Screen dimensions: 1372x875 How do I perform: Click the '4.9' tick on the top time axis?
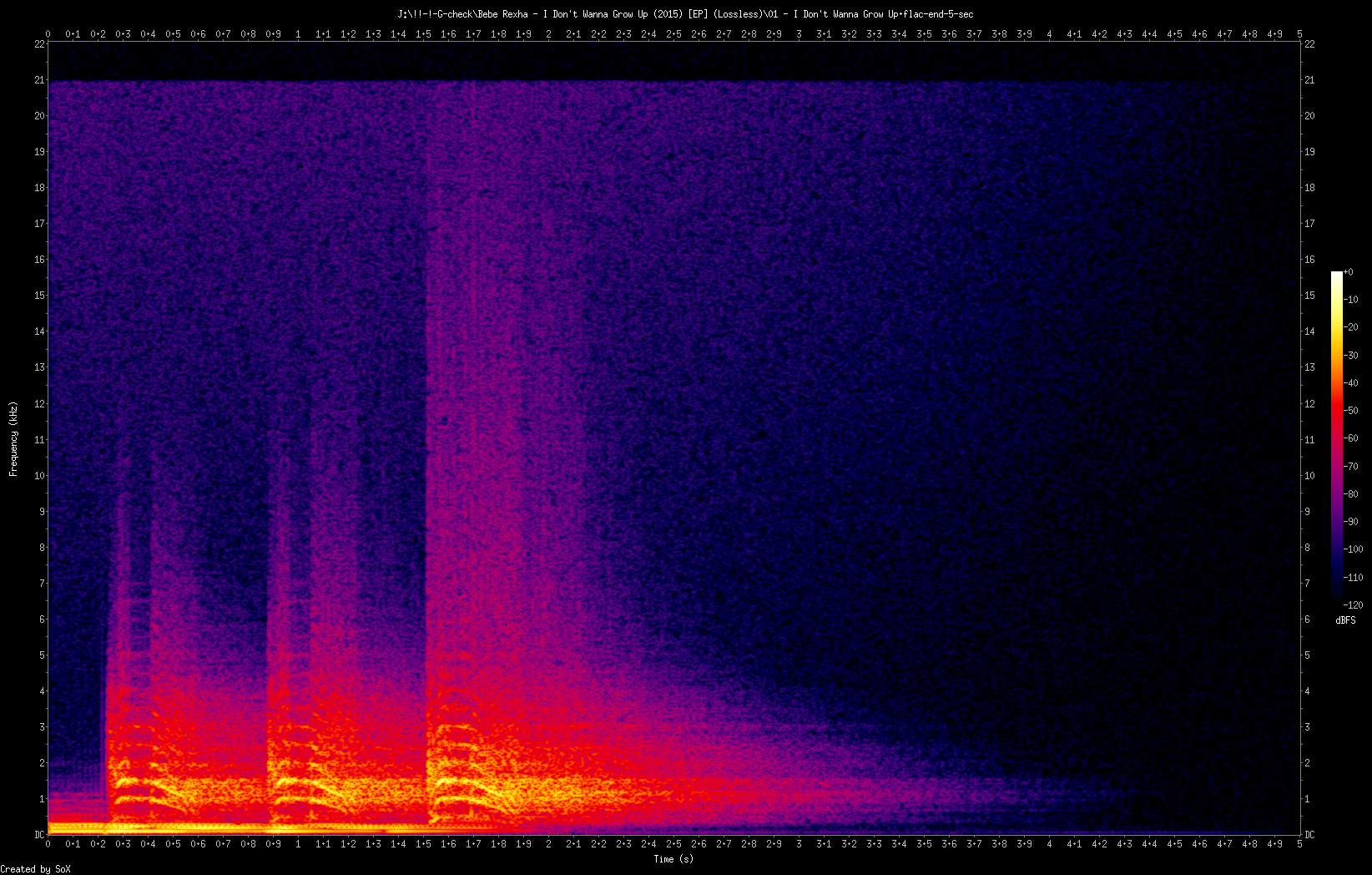click(1274, 34)
